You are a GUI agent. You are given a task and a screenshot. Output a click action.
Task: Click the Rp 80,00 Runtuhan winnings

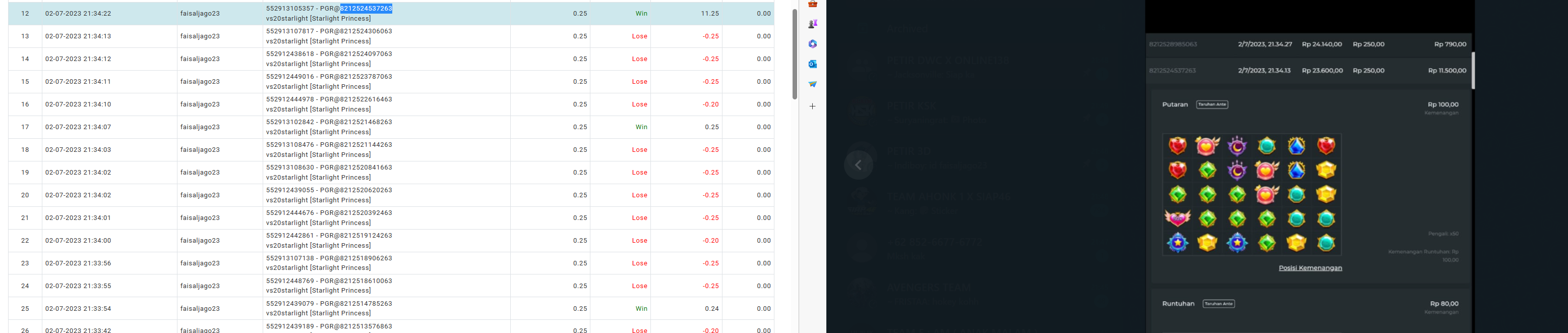coord(1444,304)
